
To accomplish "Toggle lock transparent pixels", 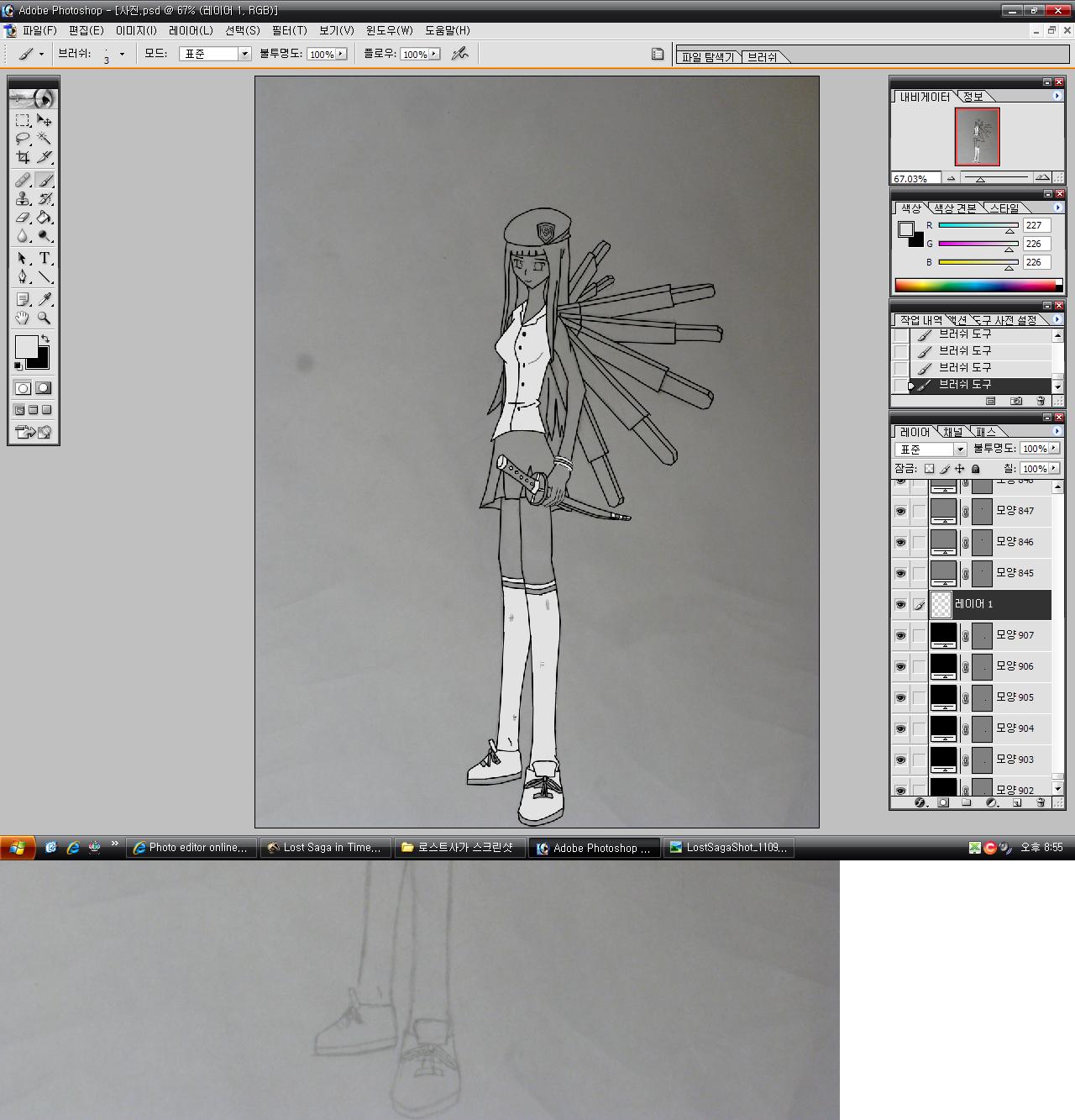I will [x=929, y=469].
